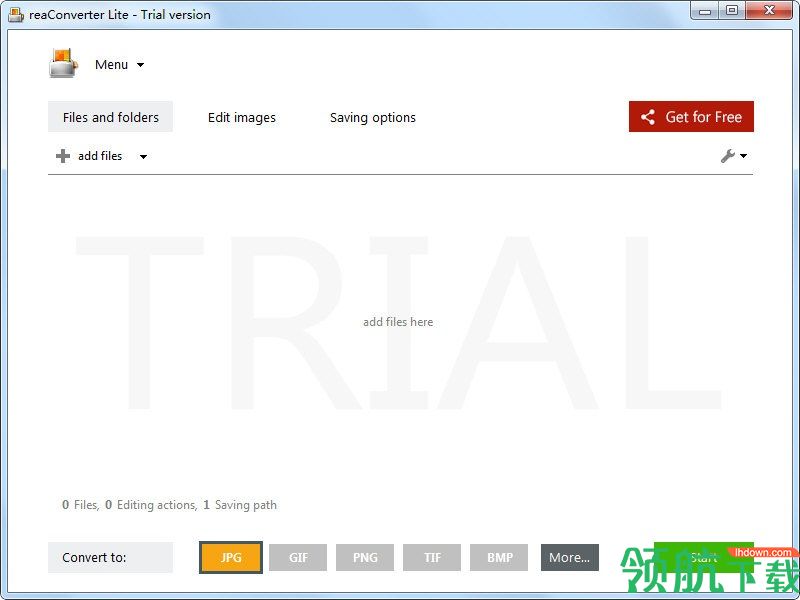Image resolution: width=800 pixels, height=600 pixels.
Task: Close the reaConverter window
Action: tap(769, 11)
